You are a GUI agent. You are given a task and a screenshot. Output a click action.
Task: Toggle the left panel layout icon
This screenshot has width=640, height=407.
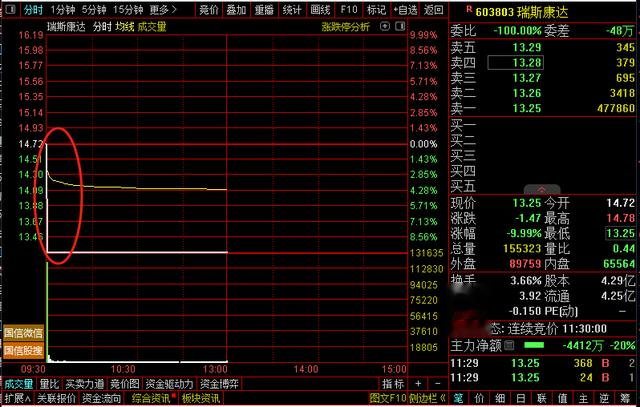[10, 9]
